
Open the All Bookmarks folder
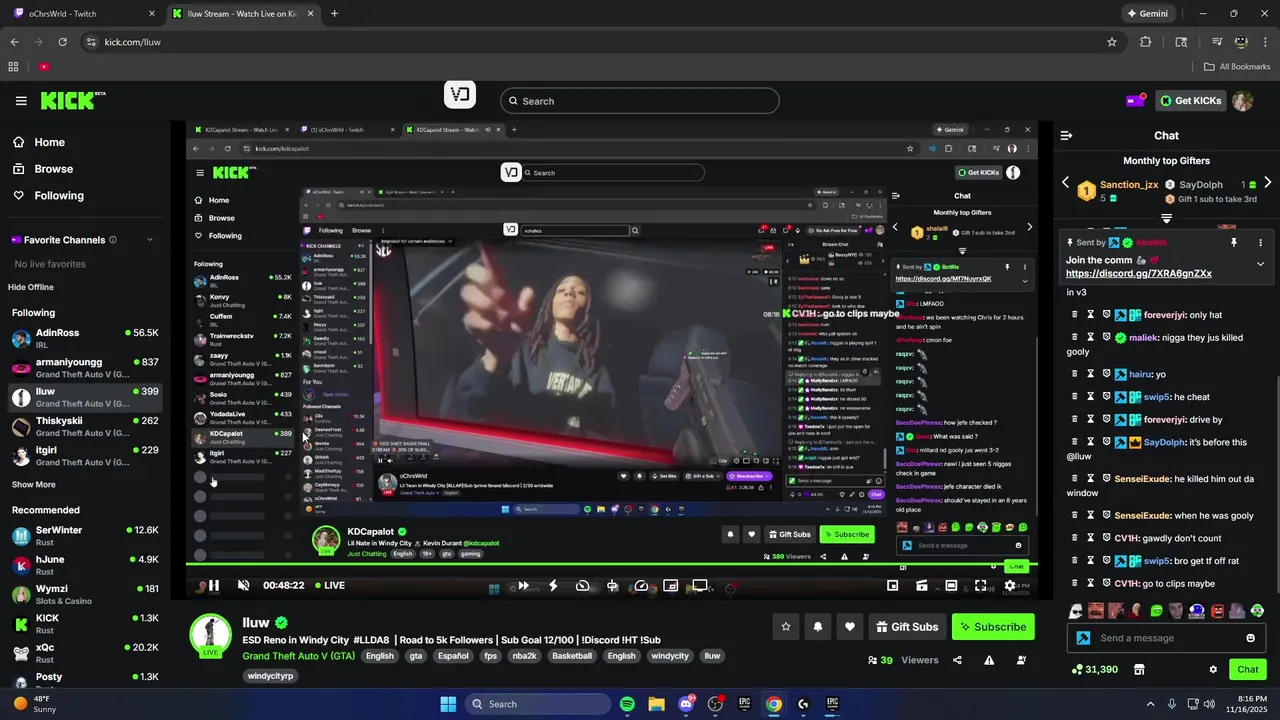[x=1237, y=67]
